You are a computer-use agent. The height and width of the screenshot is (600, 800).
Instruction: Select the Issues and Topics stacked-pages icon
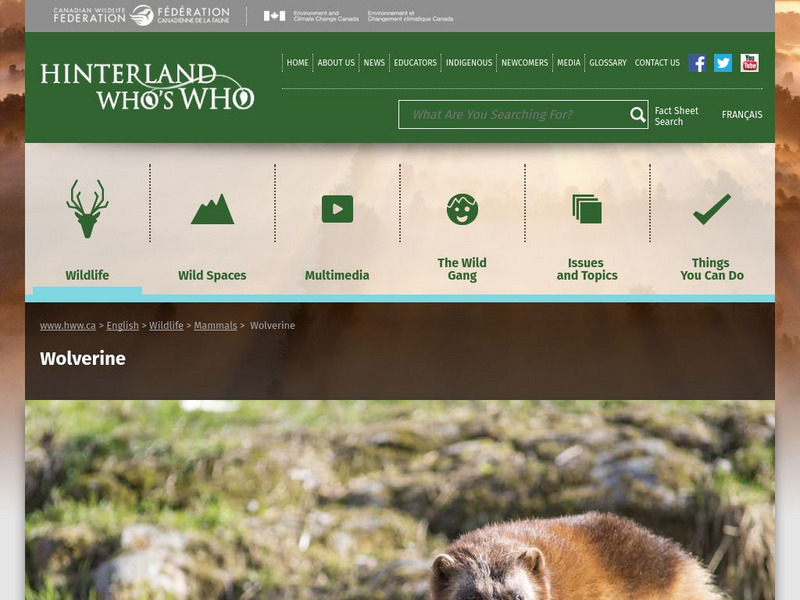(x=587, y=207)
